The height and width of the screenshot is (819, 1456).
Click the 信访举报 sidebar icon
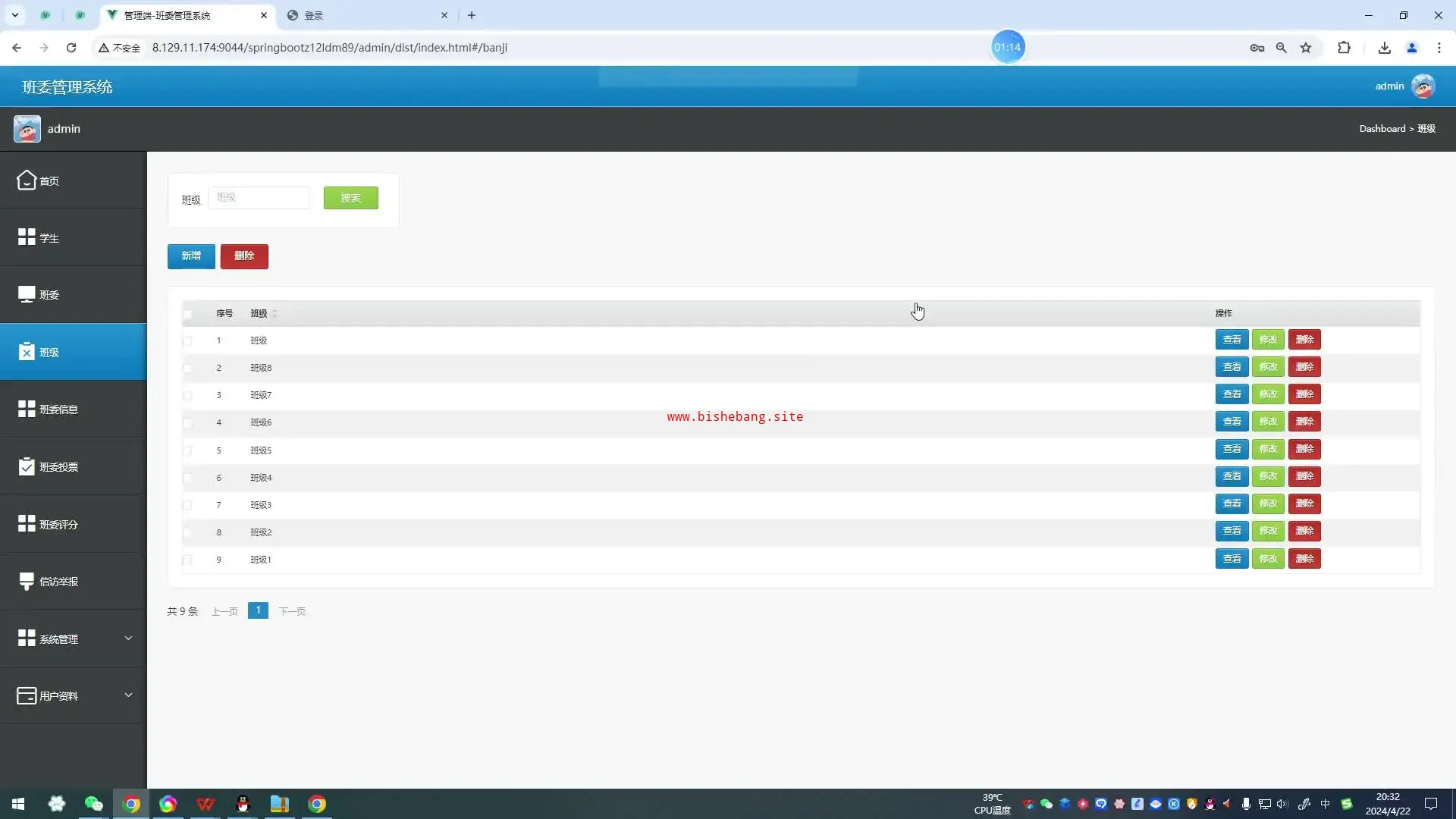(x=27, y=582)
